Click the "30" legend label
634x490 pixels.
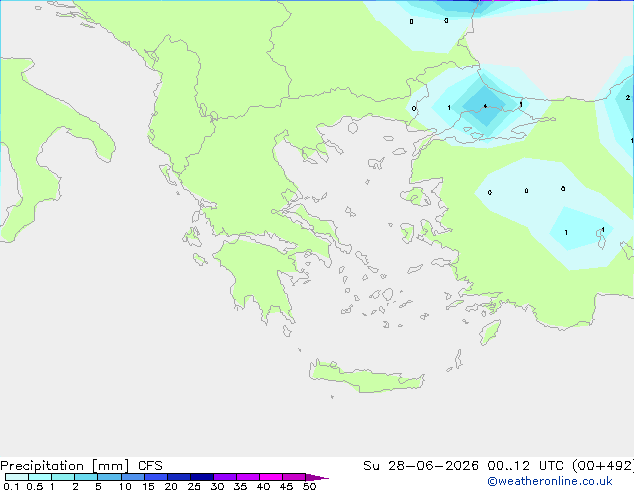pyautogui.click(x=217, y=486)
